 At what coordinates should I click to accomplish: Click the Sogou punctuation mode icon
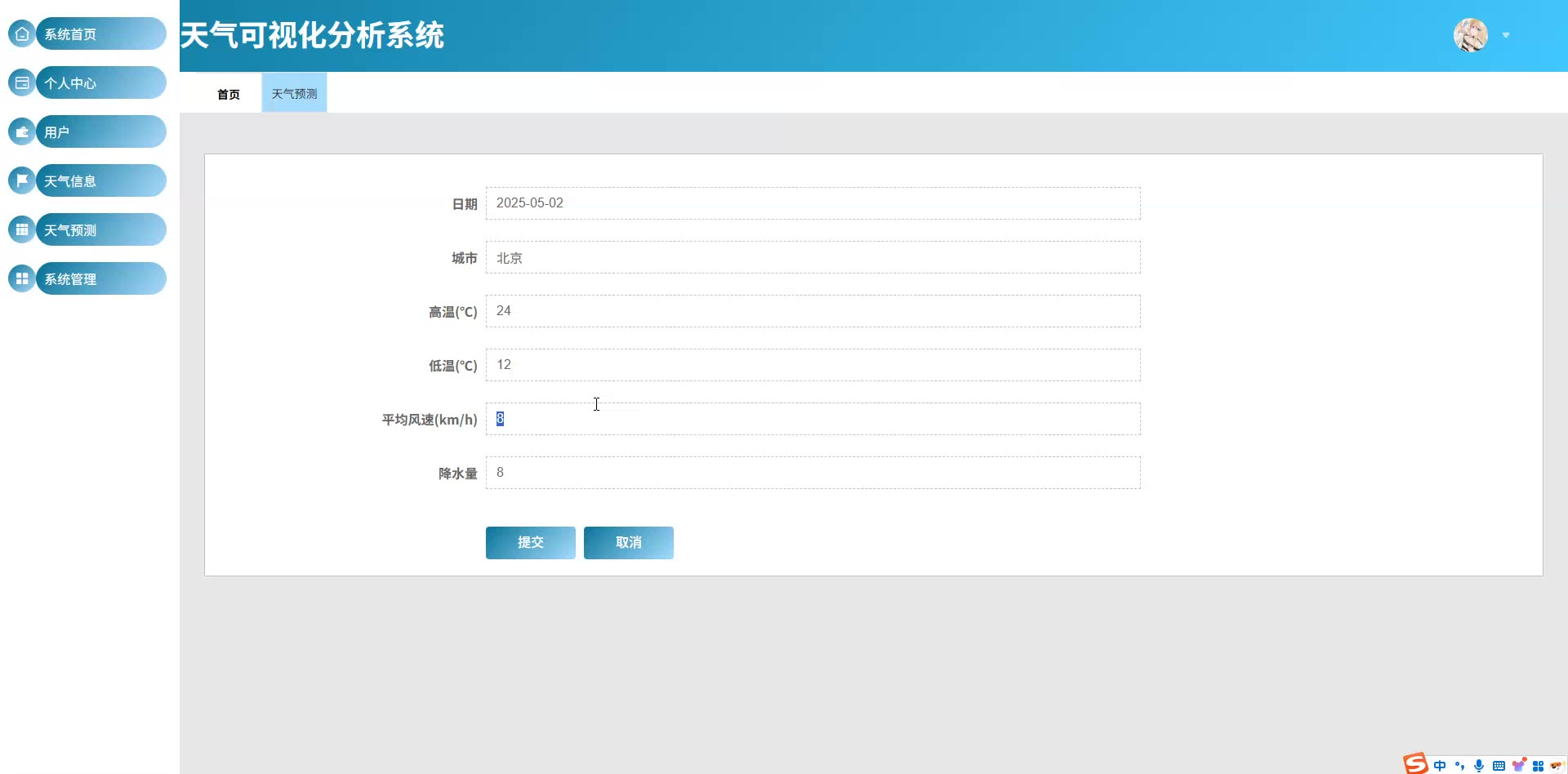[1459, 766]
